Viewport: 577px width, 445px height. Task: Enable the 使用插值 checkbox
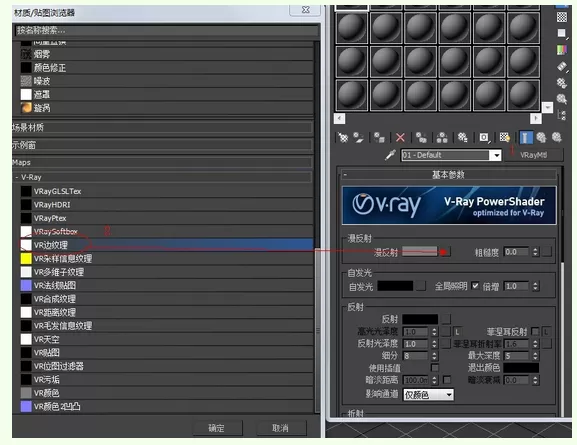(x=435, y=368)
